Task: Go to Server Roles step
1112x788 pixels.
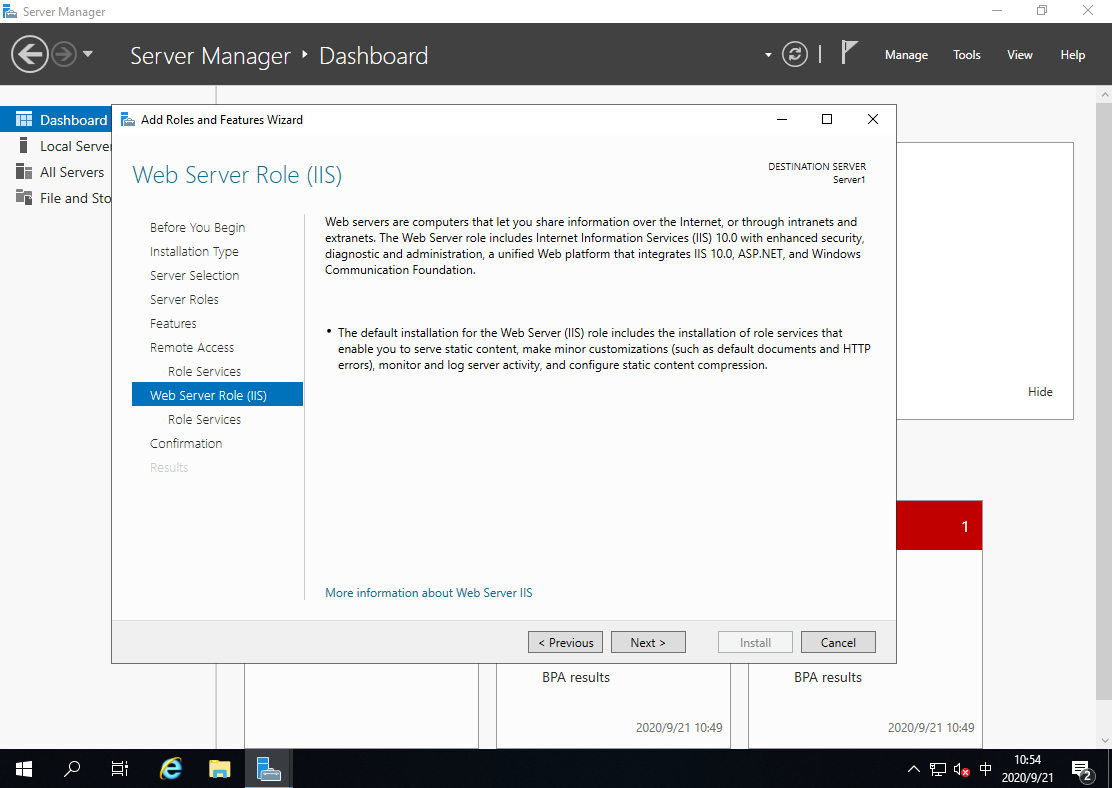Action: pos(184,299)
